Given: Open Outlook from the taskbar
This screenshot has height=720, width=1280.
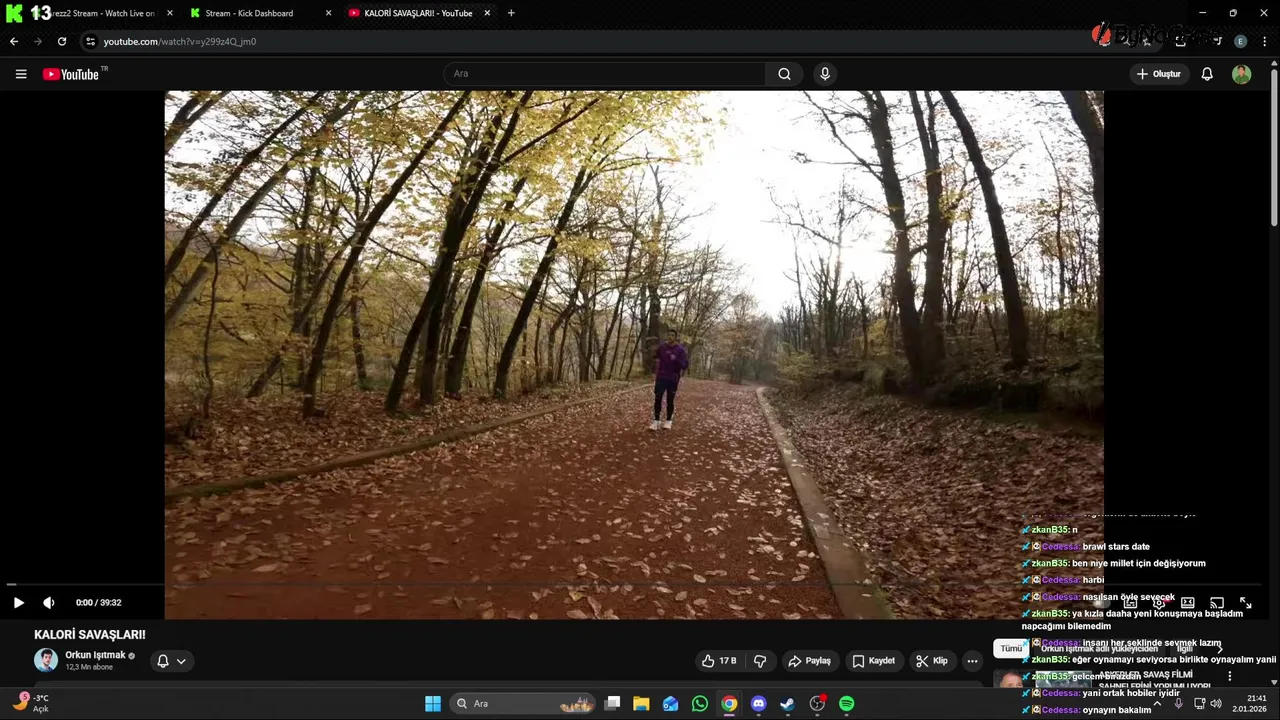Looking at the screenshot, I should click(671, 704).
